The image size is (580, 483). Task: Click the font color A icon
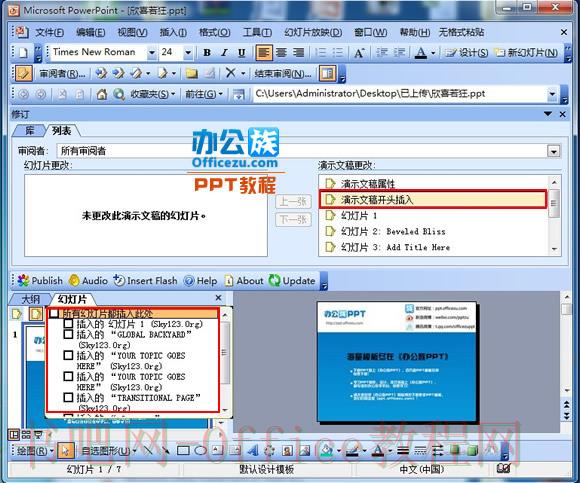421,53
